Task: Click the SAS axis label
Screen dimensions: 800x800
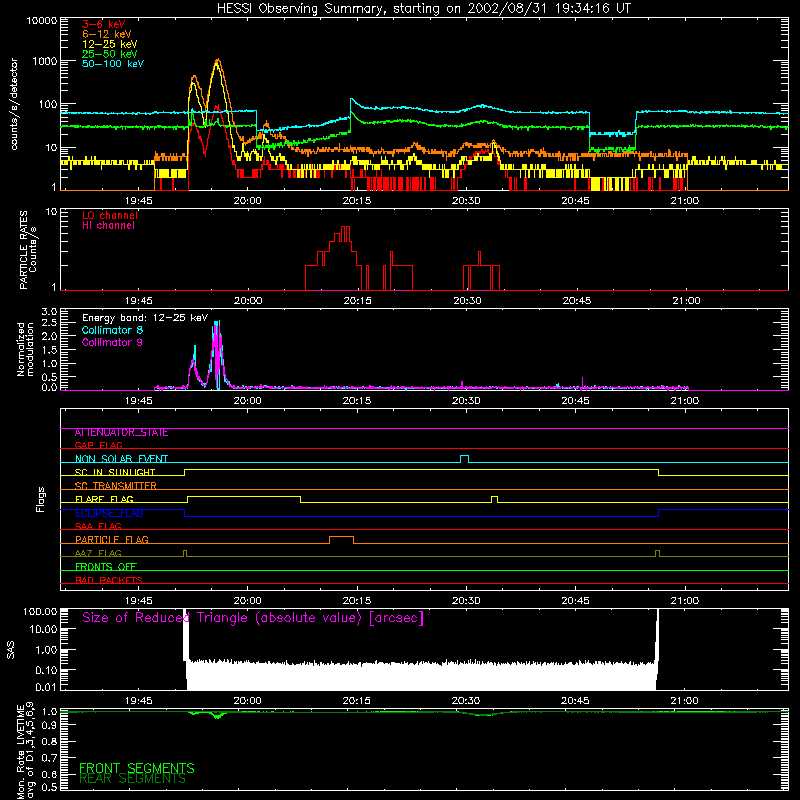Action: [x=11, y=651]
